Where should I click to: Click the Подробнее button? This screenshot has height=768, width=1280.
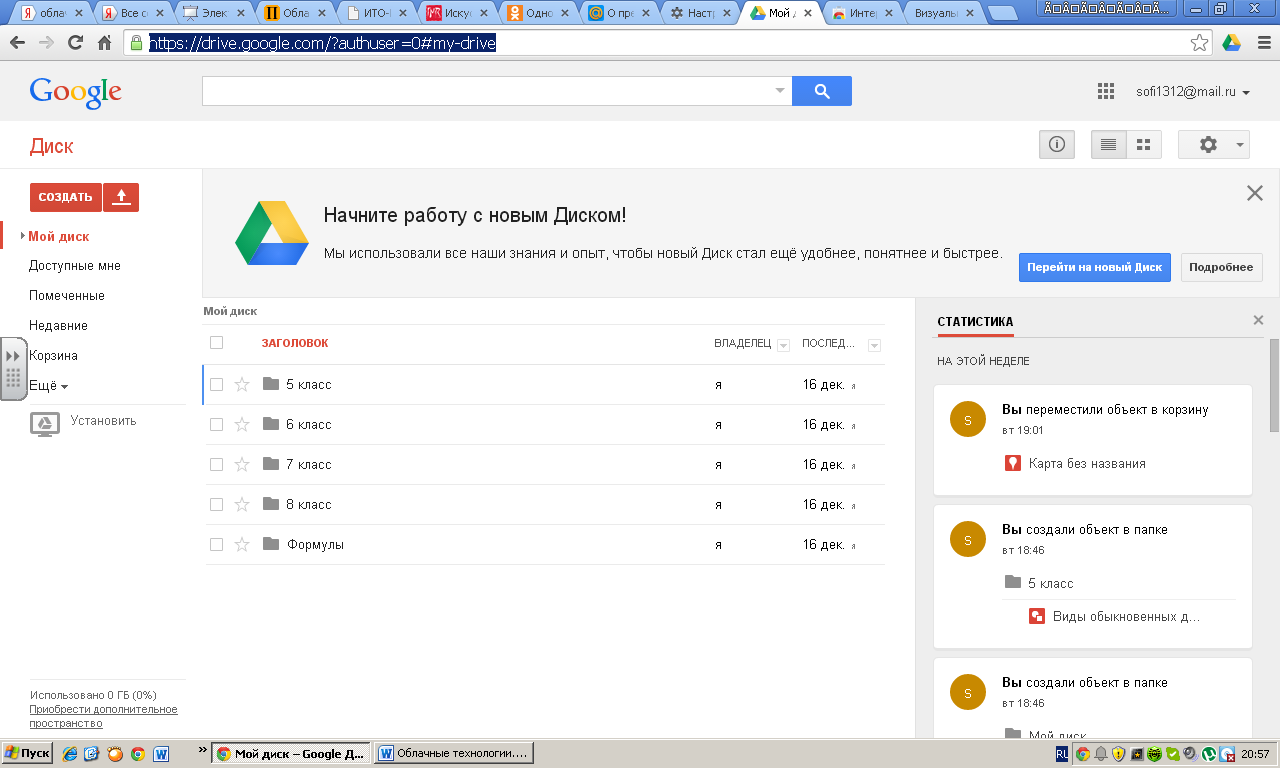tap(1222, 267)
